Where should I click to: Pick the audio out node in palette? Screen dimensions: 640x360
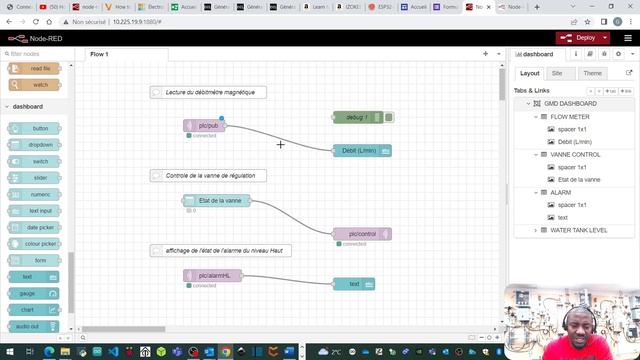tap(34, 327)
